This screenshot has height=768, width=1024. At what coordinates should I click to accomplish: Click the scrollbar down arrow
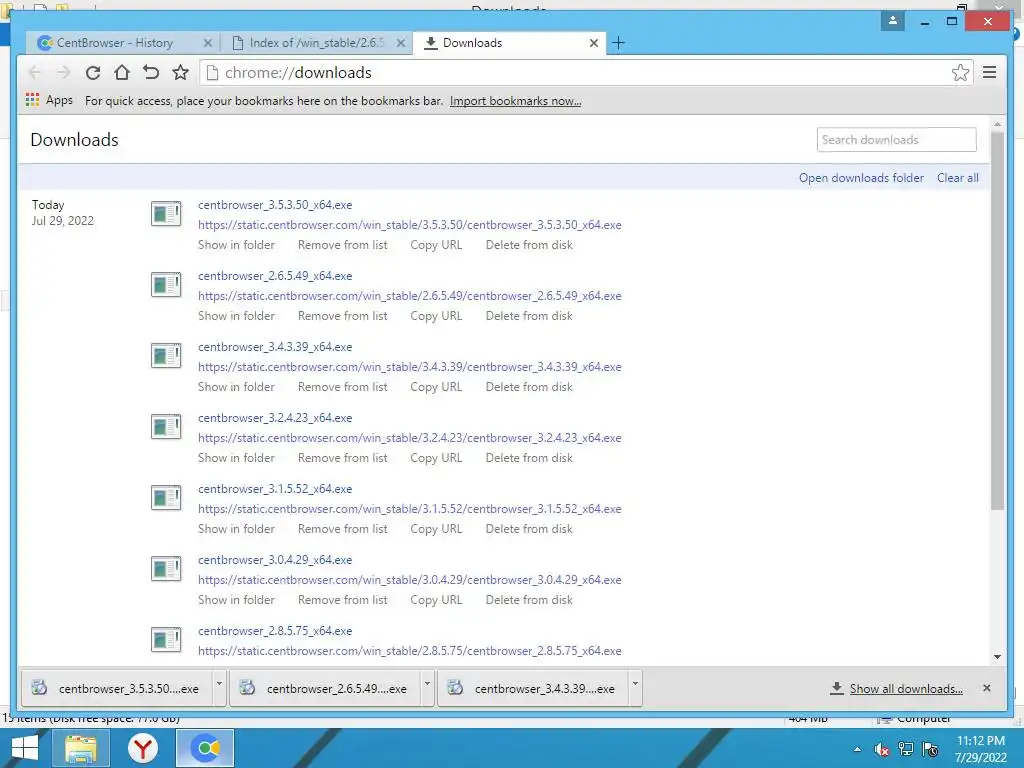click(x=997, y=657)
